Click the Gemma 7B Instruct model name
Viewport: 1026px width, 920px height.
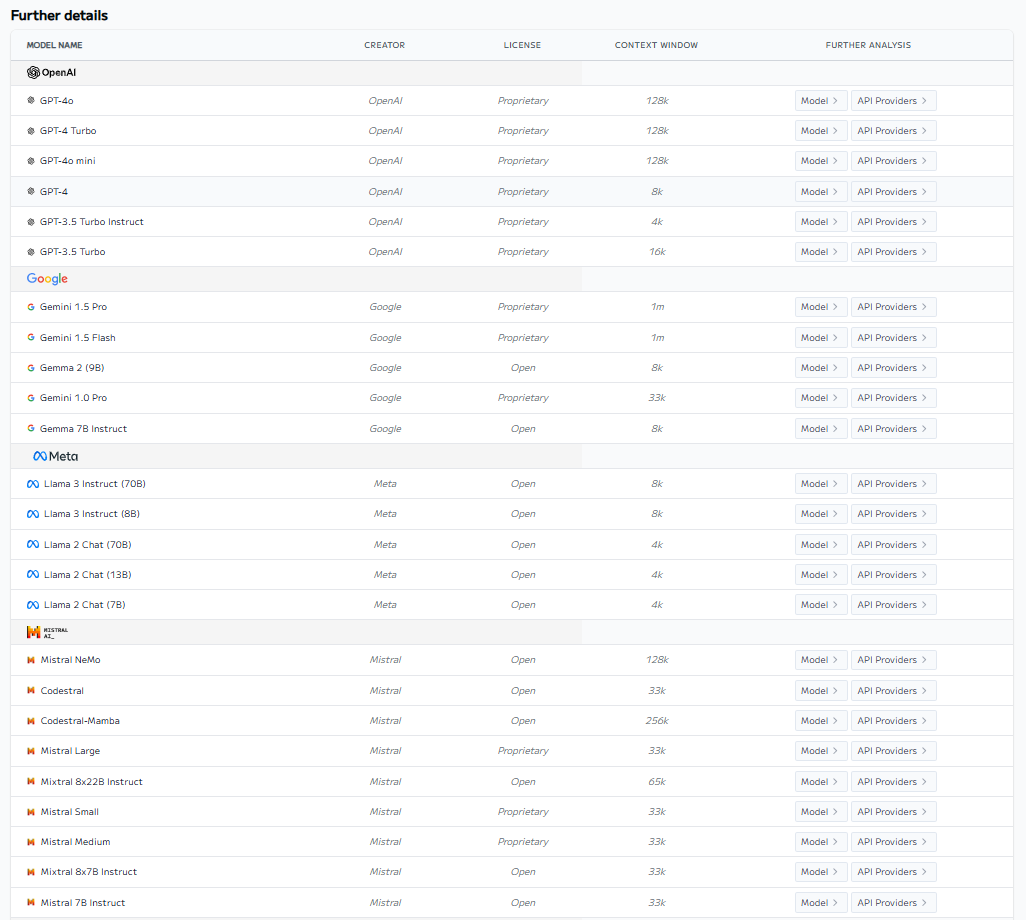(83, 429)
